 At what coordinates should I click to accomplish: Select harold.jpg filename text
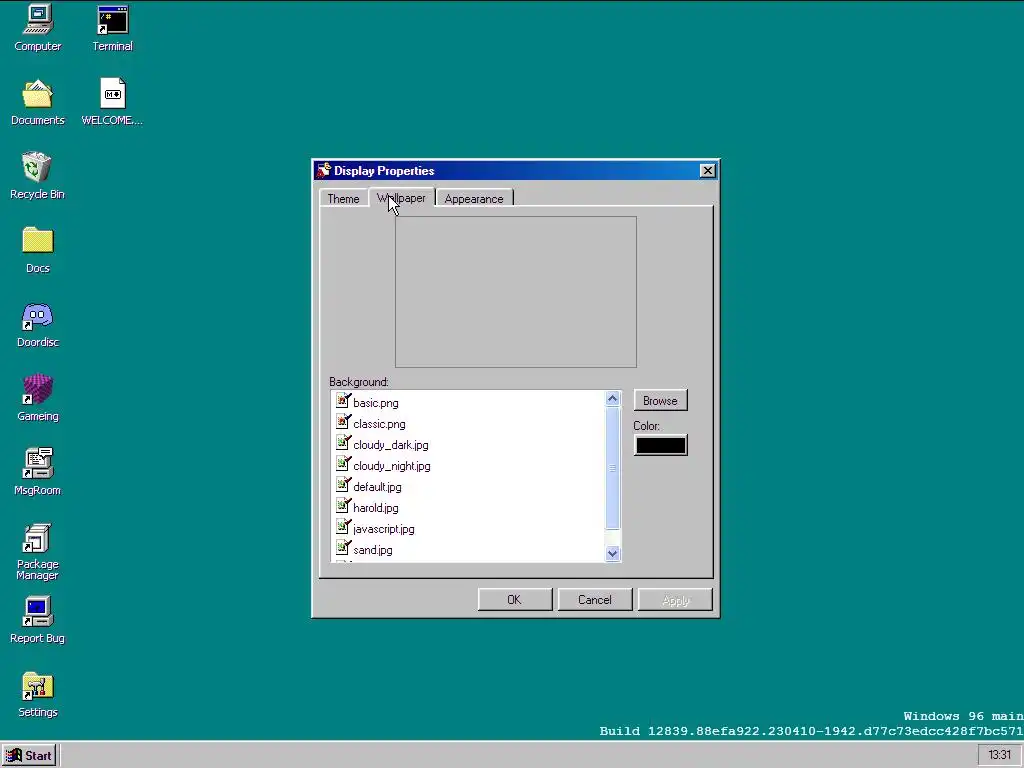(x=376, y=507)
